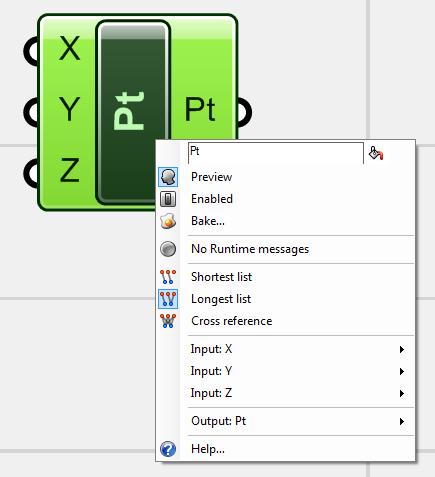This screenshot has height=477, width=435.
Task: Click the Shortest list matching icon
Action: tap(168, 277)
